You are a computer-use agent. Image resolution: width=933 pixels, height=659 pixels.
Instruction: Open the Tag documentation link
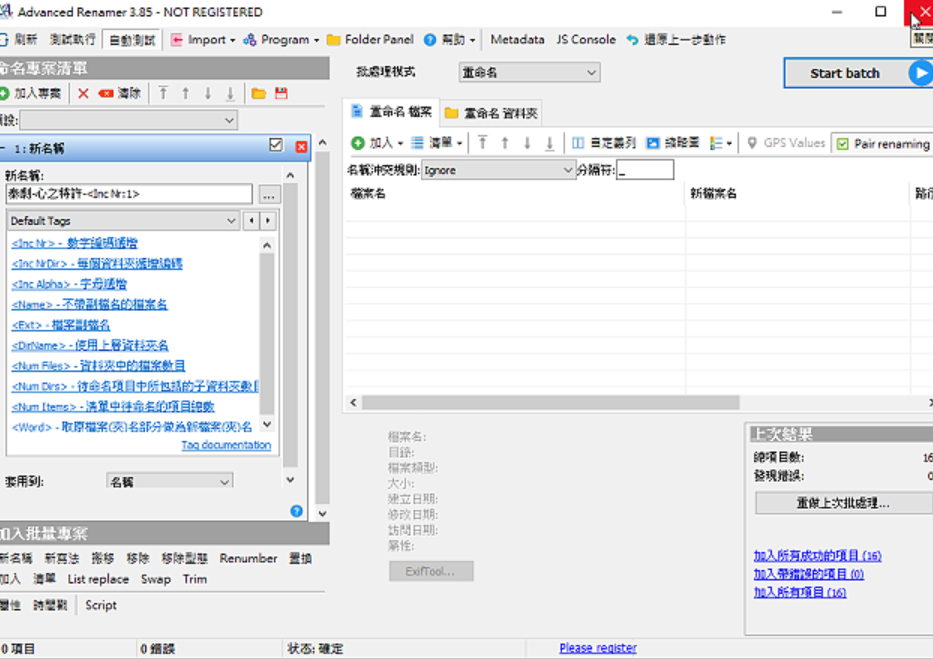tap(226, 445)
